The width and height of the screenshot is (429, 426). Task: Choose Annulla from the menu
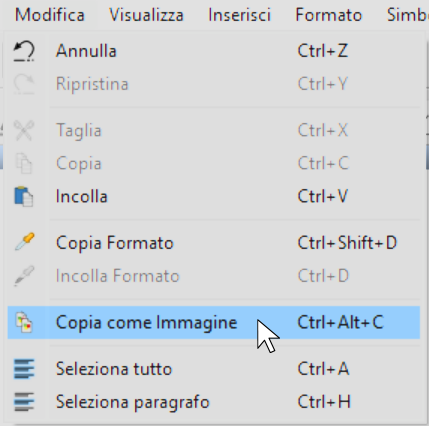pos(214,51)
